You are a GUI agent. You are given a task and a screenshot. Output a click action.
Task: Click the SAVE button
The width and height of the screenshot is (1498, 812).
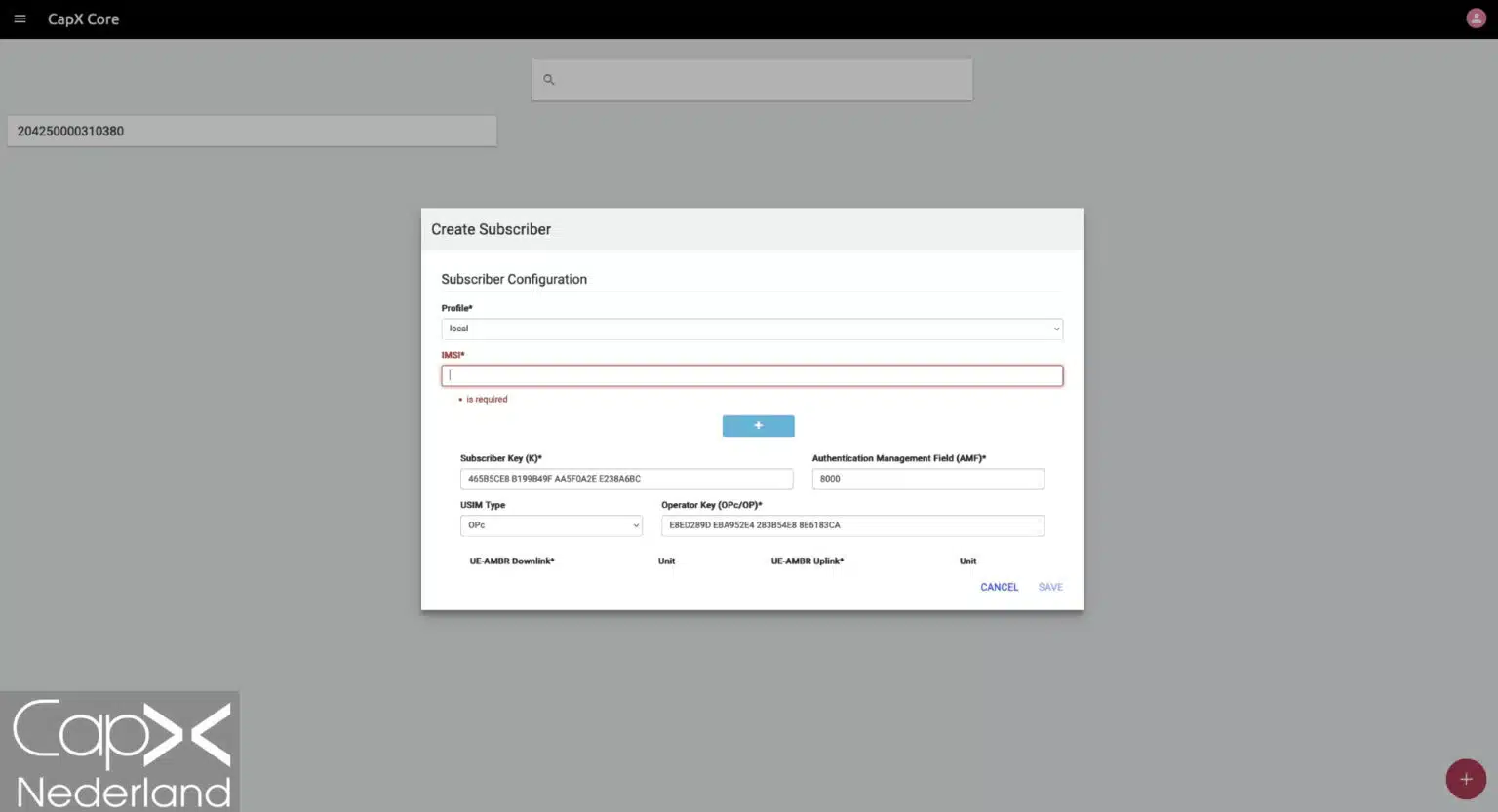(1050, 587)
